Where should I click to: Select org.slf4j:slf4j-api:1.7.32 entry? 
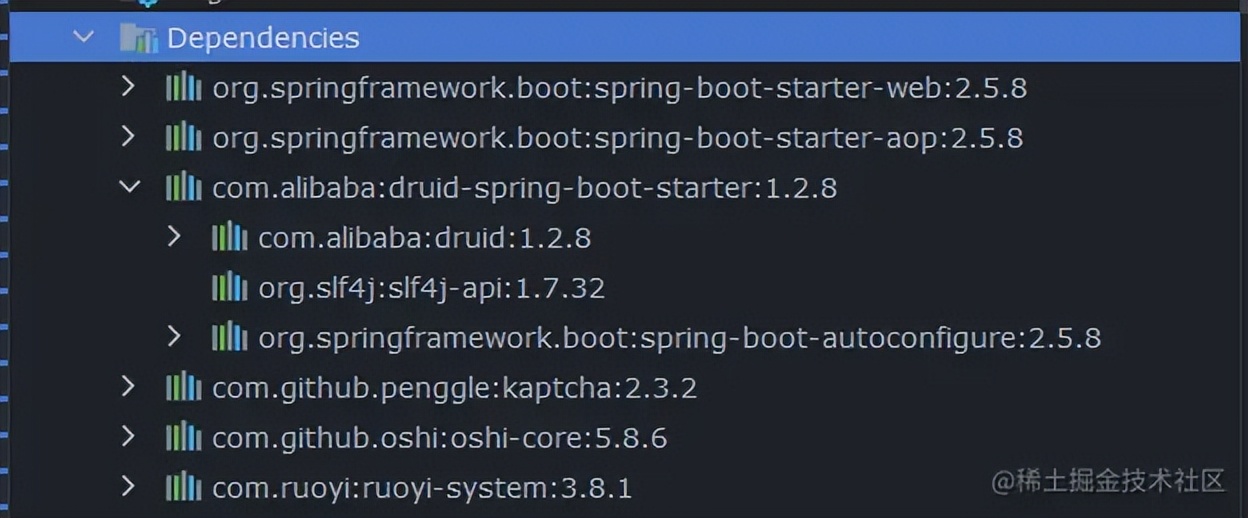(x=431, y=289)
